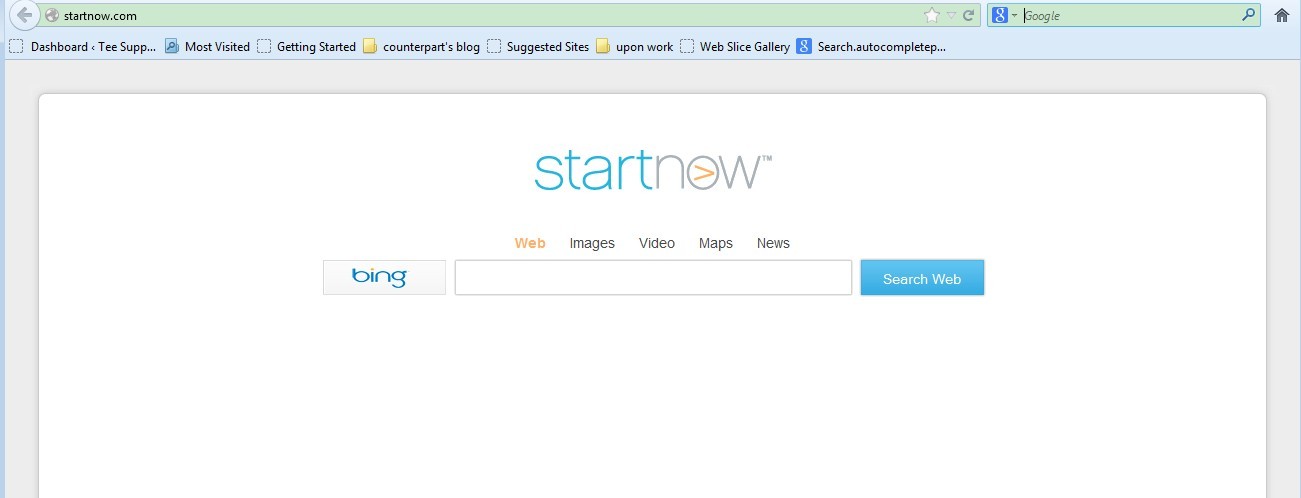Open Dashboard ‹ Tee Supp... bookmark

[82, 46]
